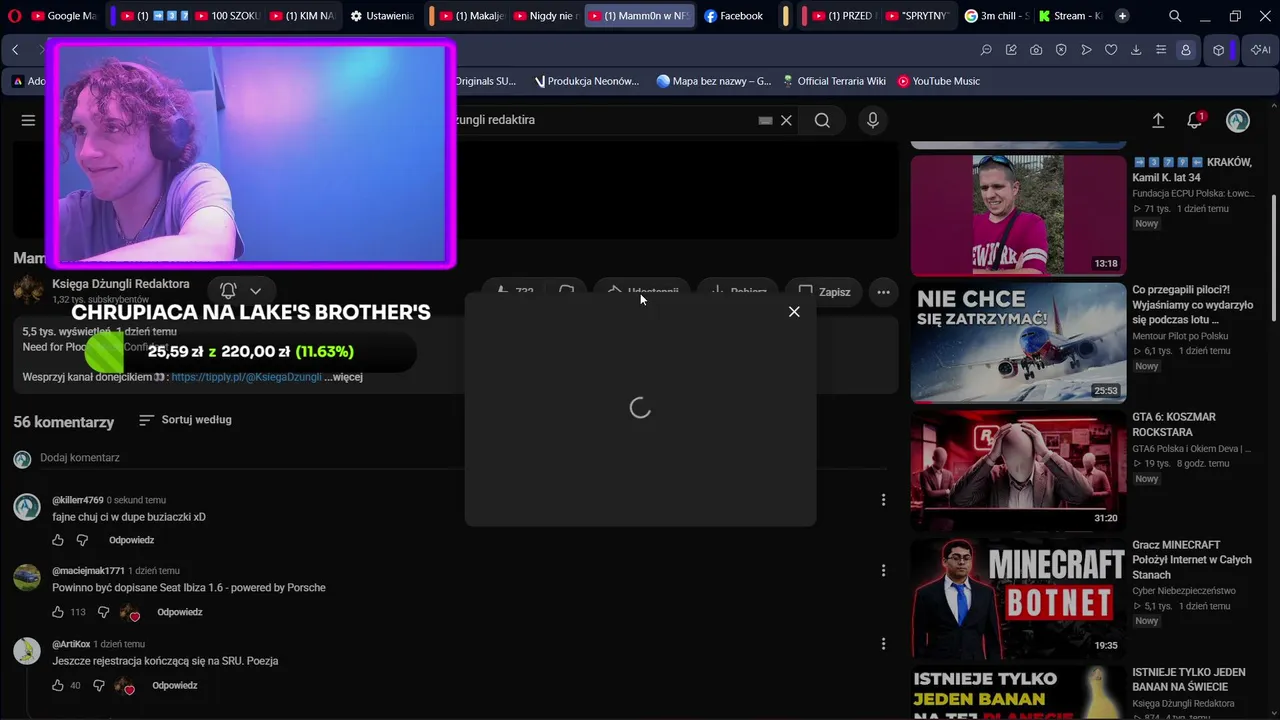Viewport: 1280px width, 720px height.
Task: Switch to the 100 SZOKU browser tab
Action: (226, 16)
